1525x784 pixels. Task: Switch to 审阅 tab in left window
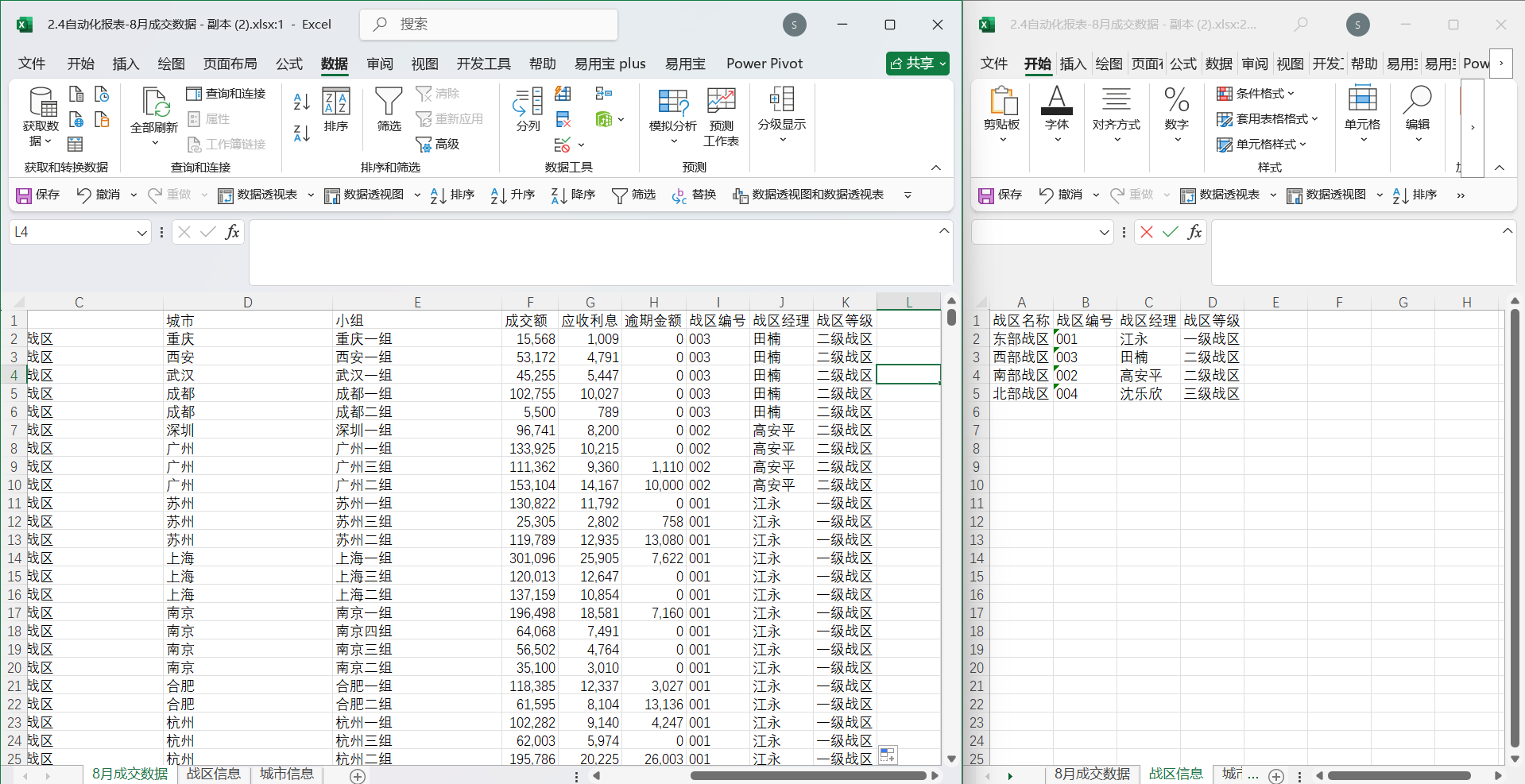coord(380,64)
